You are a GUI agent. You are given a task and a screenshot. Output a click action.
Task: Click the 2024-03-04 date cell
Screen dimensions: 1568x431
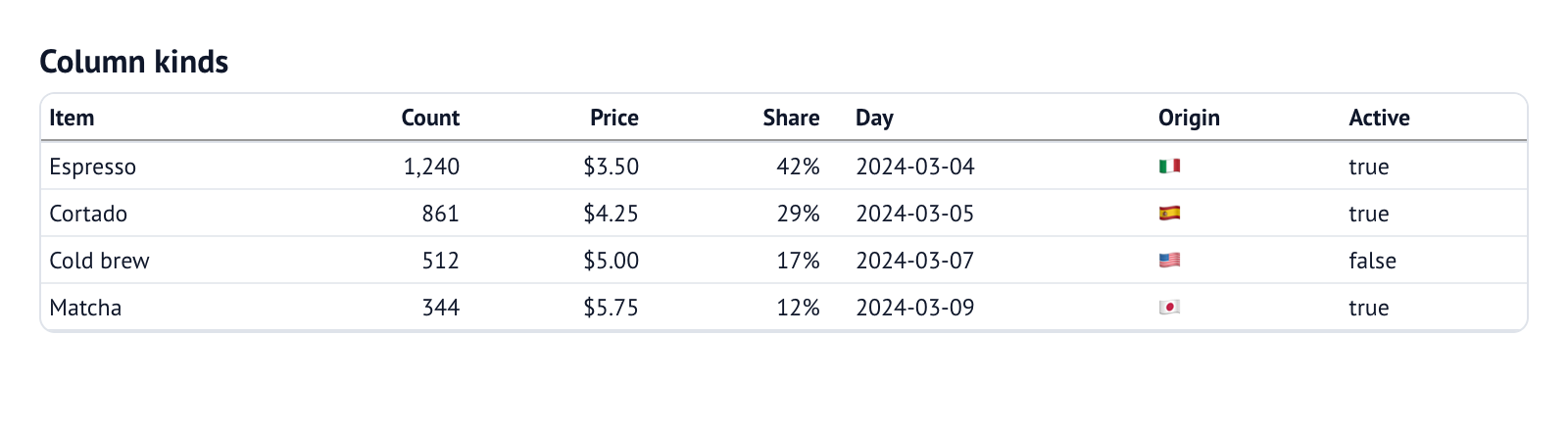click(915, 167)
